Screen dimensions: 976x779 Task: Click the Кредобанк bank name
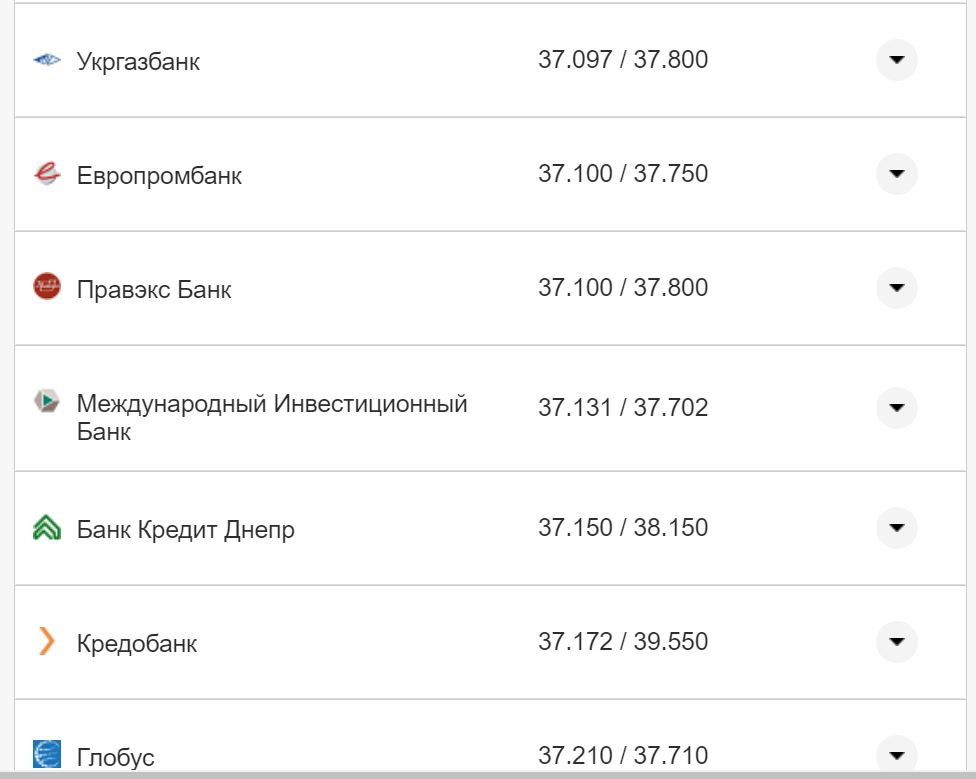tap(139, 644)
